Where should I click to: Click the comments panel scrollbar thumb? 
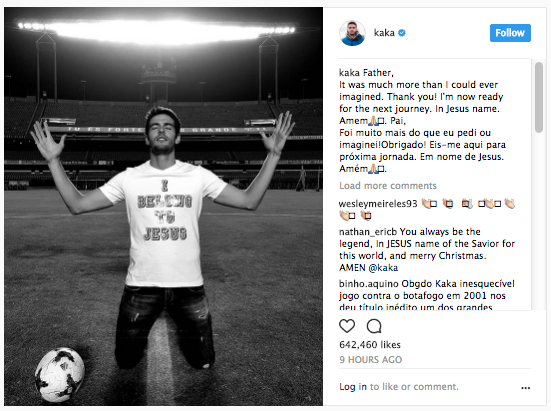(539, 97)
